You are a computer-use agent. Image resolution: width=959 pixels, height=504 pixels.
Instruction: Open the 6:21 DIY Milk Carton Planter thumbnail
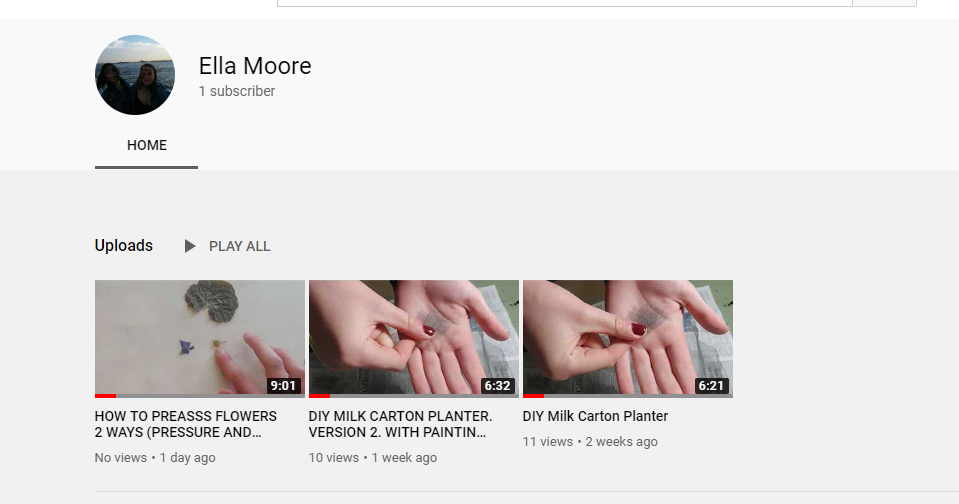[x=628, y=339]
